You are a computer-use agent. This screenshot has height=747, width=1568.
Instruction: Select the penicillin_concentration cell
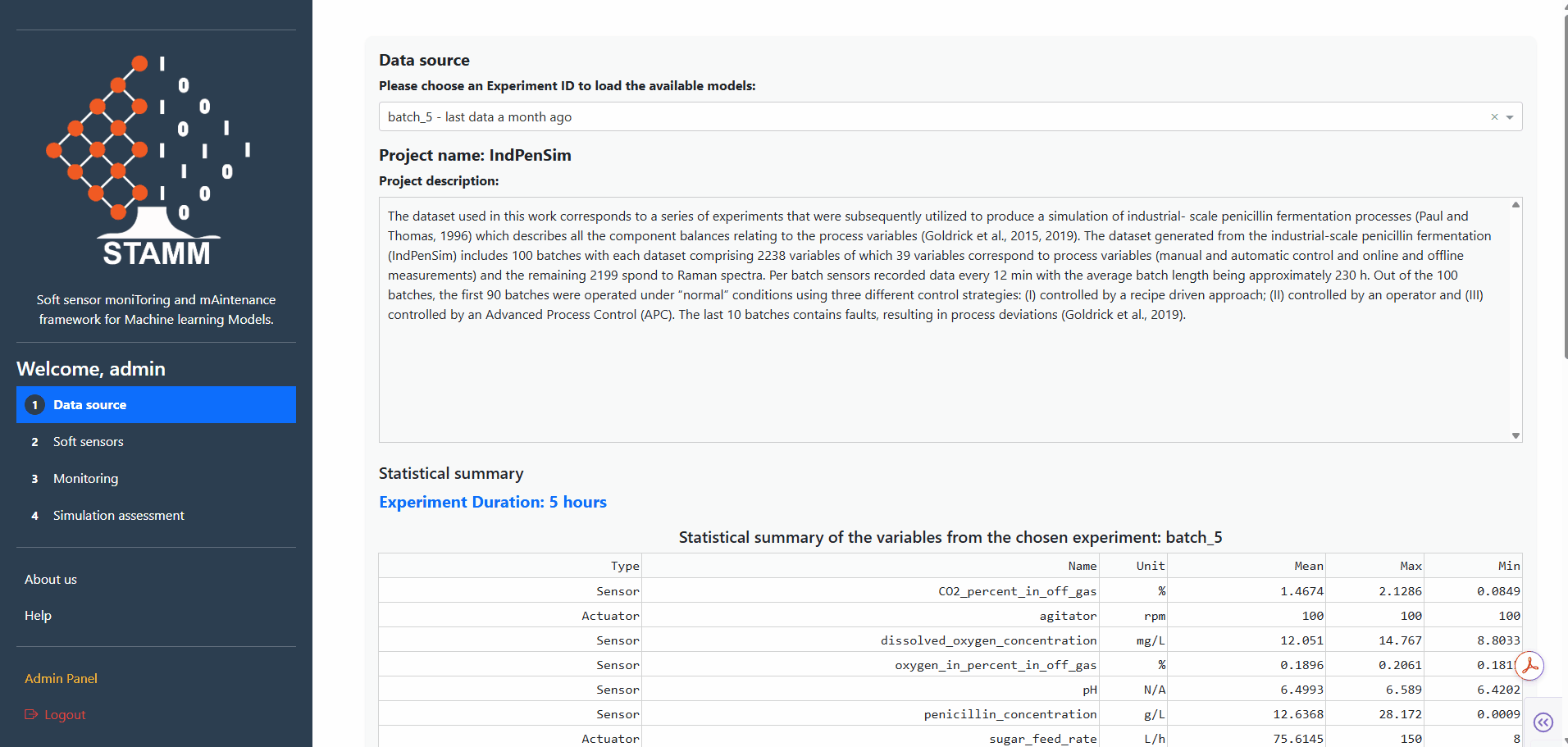pyautogui.click(x=870, y=713)
